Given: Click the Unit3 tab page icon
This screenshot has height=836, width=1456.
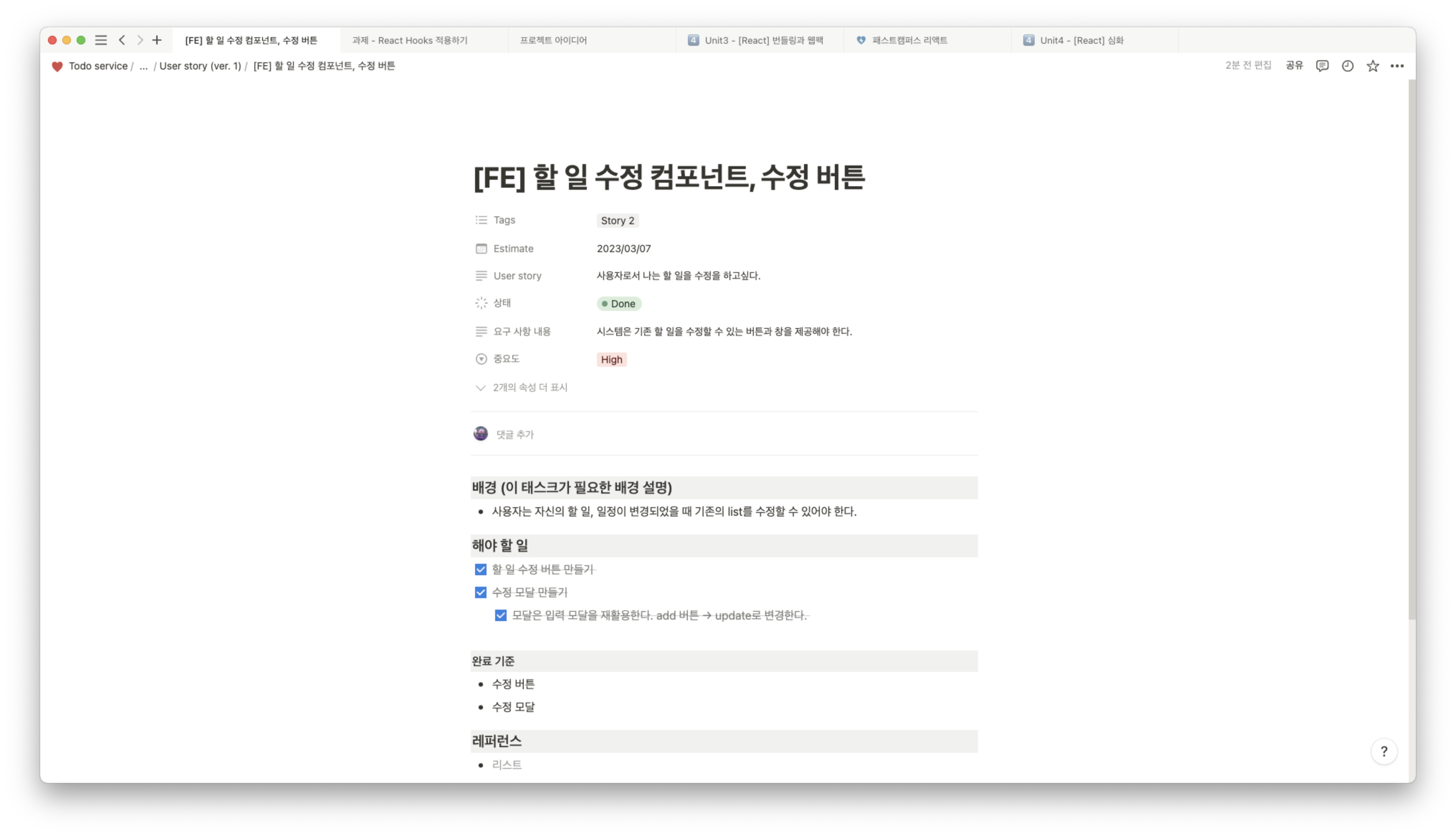Looking at the screenshot, I should [694, 40].
